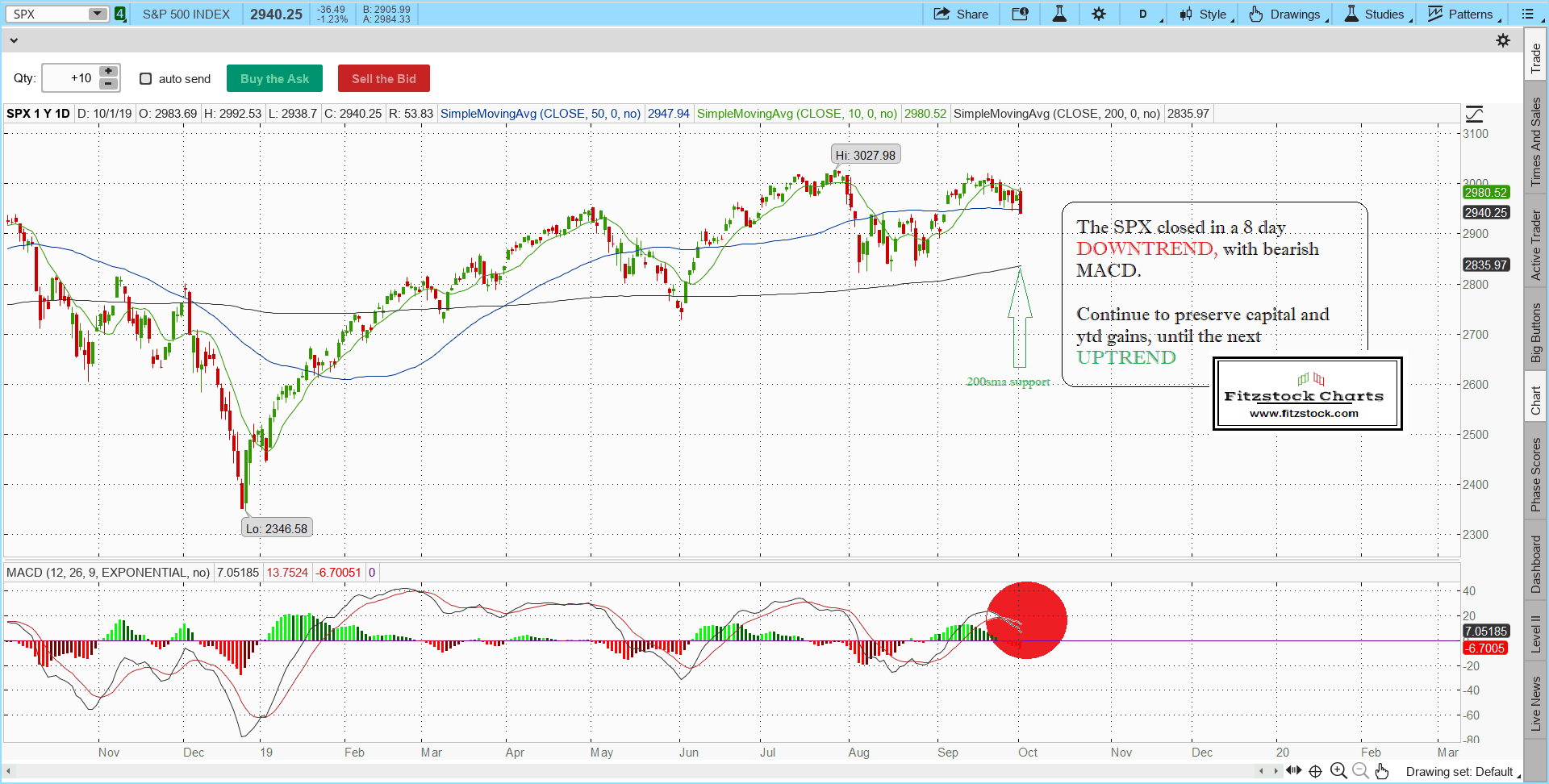Switch to the Active Trader side tab
The width and height of the screenshot is (1549, 784).
[x=1535, y=245]
